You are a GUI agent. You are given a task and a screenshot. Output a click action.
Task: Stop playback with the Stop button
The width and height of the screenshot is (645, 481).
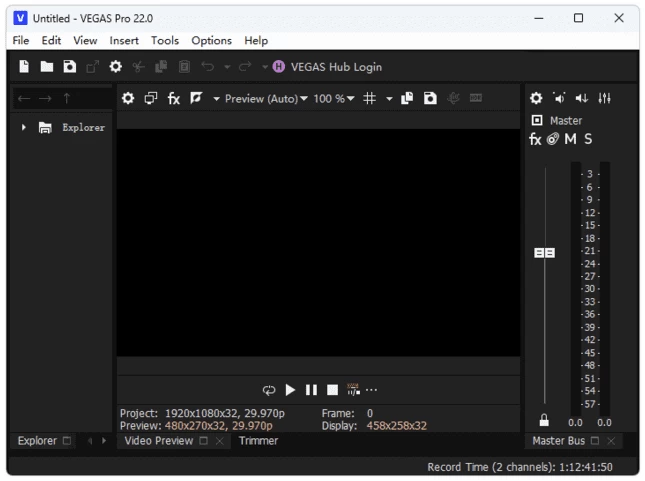pos(333,390)
